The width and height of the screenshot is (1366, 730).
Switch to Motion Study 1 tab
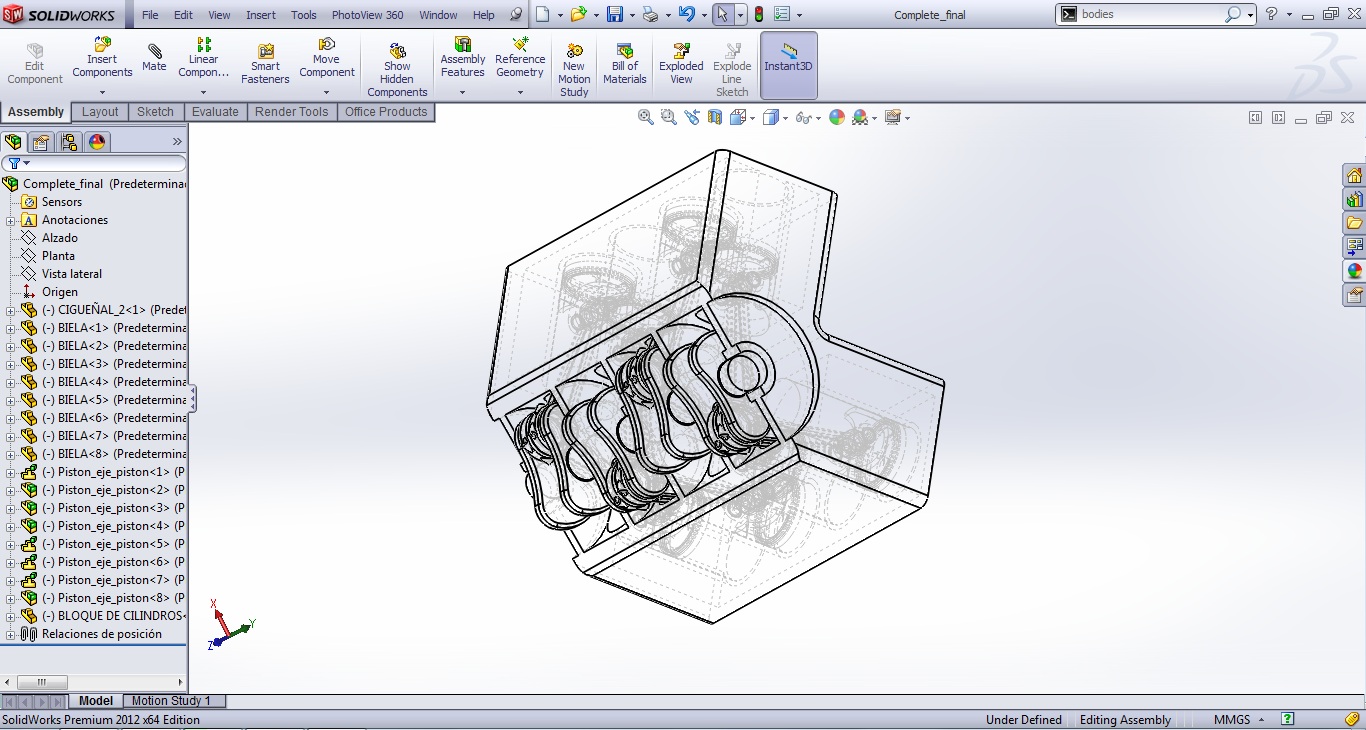[x=171, y=701]
